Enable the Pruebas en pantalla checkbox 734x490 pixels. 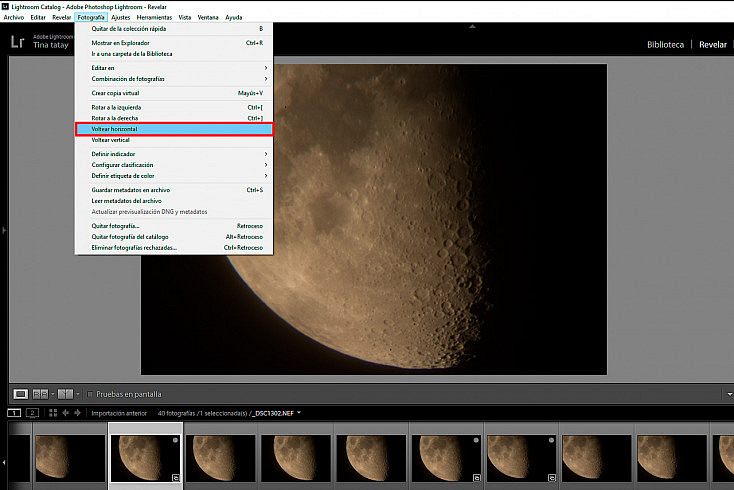click(x=90, y=395)
